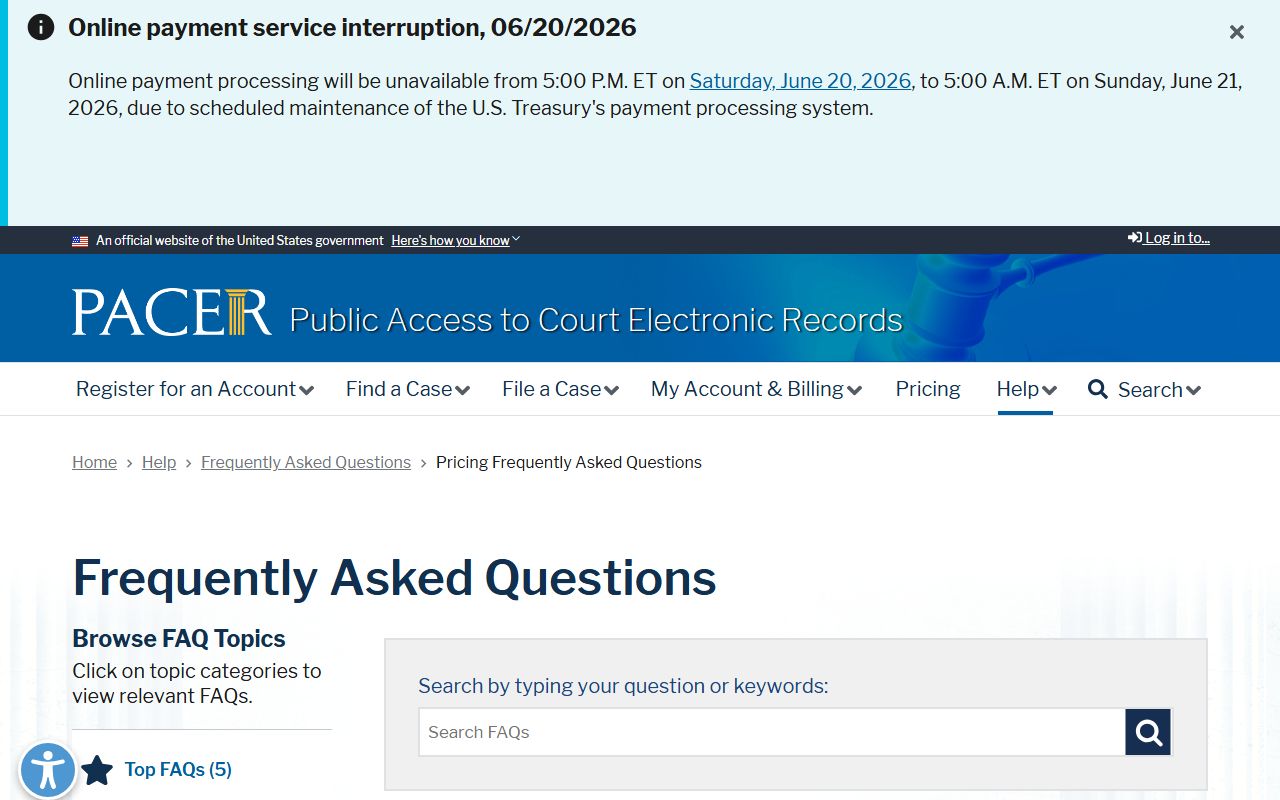1280x800 pixels.
Task: Open the File a Case dropdown
Action: coord(560,389)
